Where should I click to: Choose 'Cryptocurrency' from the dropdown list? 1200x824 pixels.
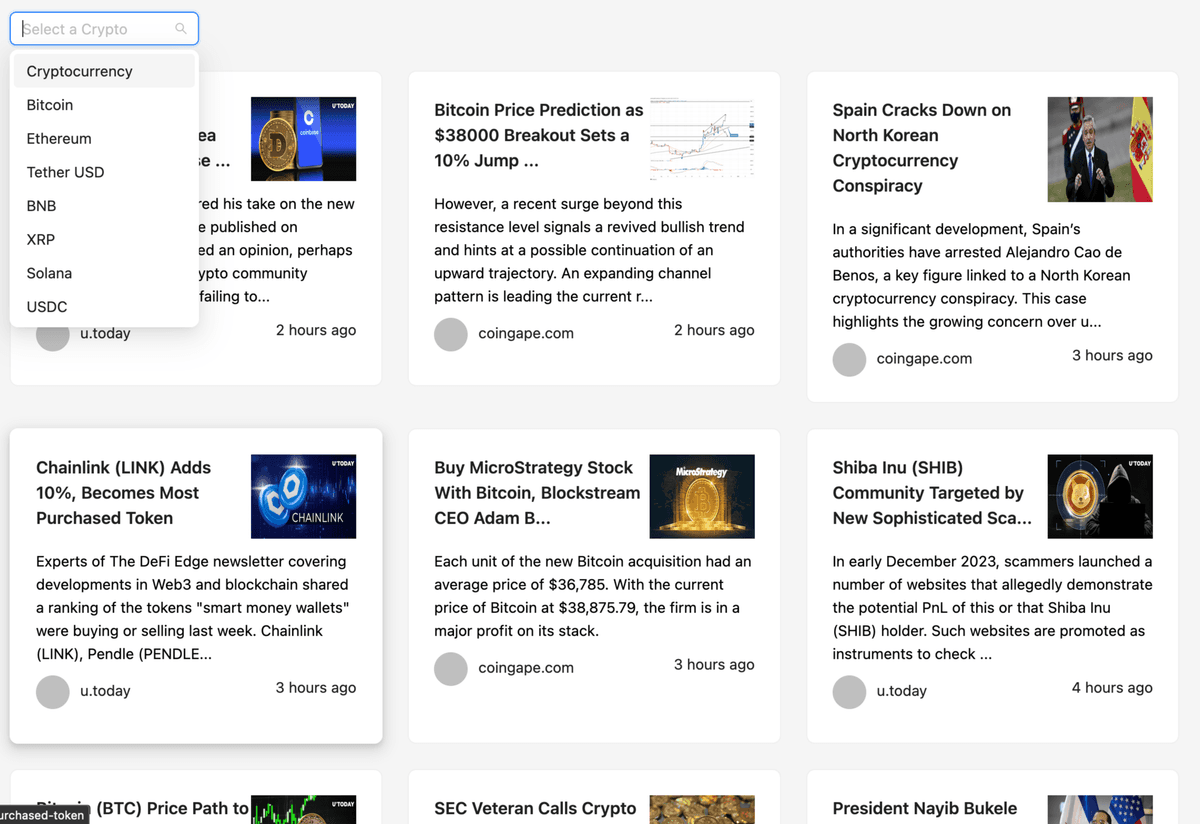[x=104, y=71]
